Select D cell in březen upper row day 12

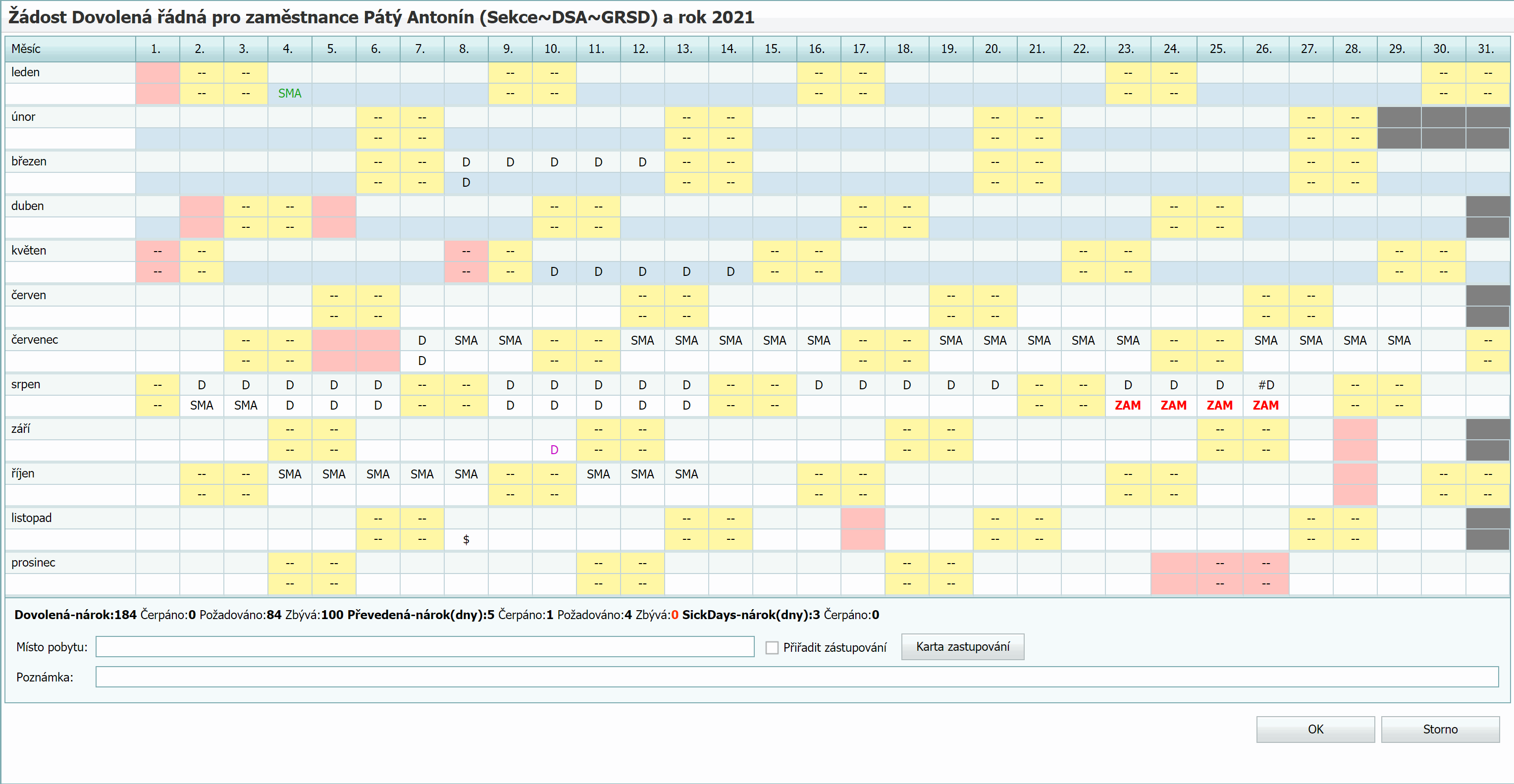[x=642, y=162]
